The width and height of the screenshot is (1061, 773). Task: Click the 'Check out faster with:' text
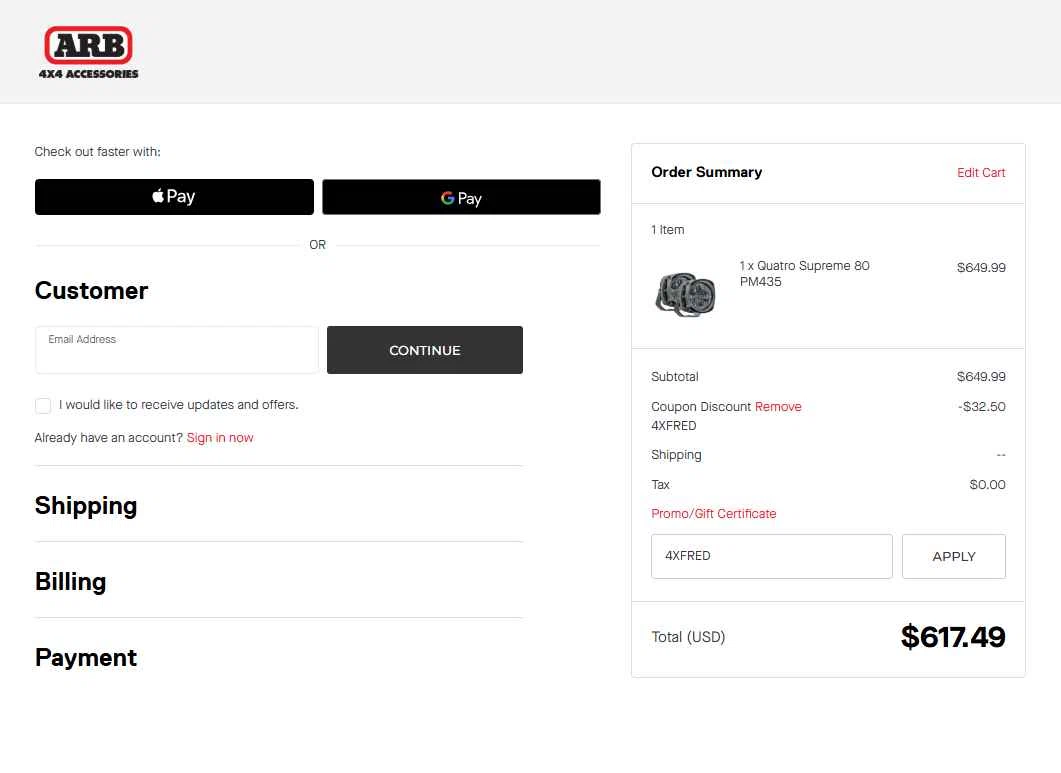(97, 152)
